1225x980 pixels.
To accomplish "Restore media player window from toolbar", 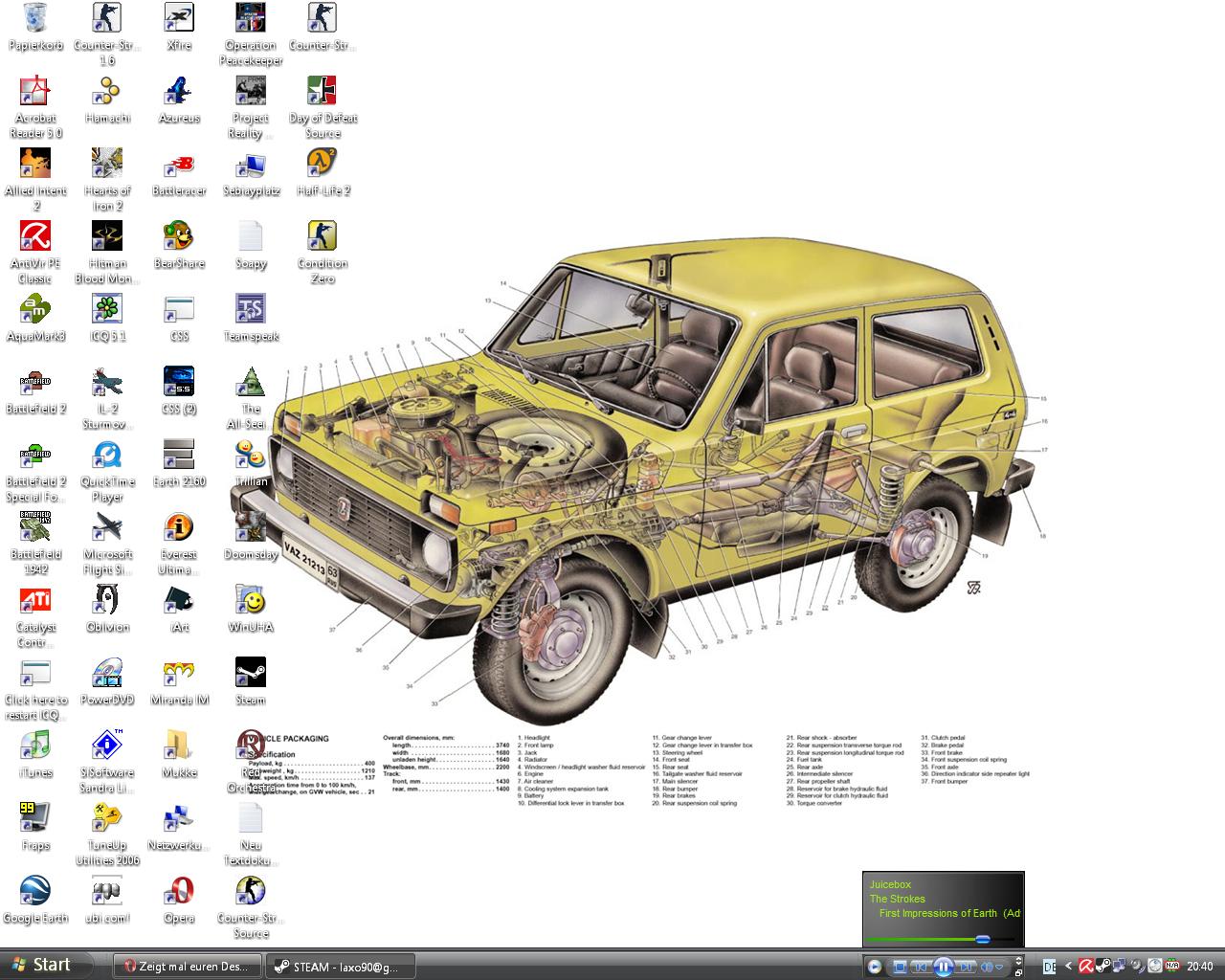I will pyautogui.click(x=1018, y=972).
